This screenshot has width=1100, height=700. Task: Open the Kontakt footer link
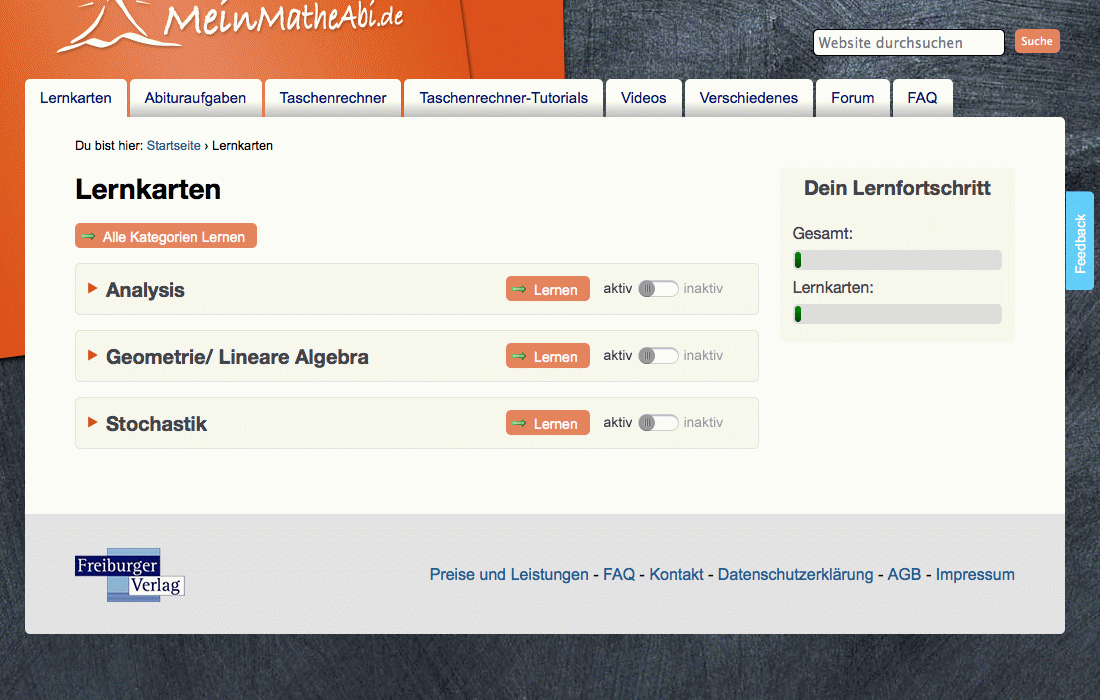tap(676, 574)
